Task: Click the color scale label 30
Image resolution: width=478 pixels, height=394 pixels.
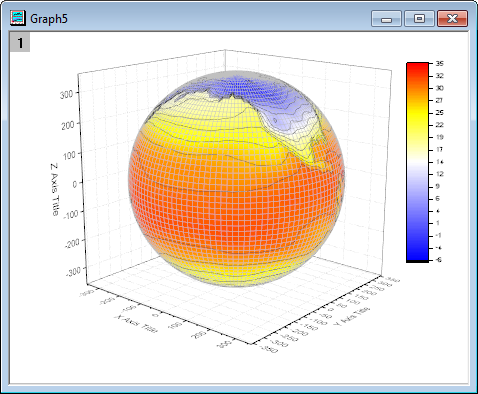Action: click(x=440, y=88)
